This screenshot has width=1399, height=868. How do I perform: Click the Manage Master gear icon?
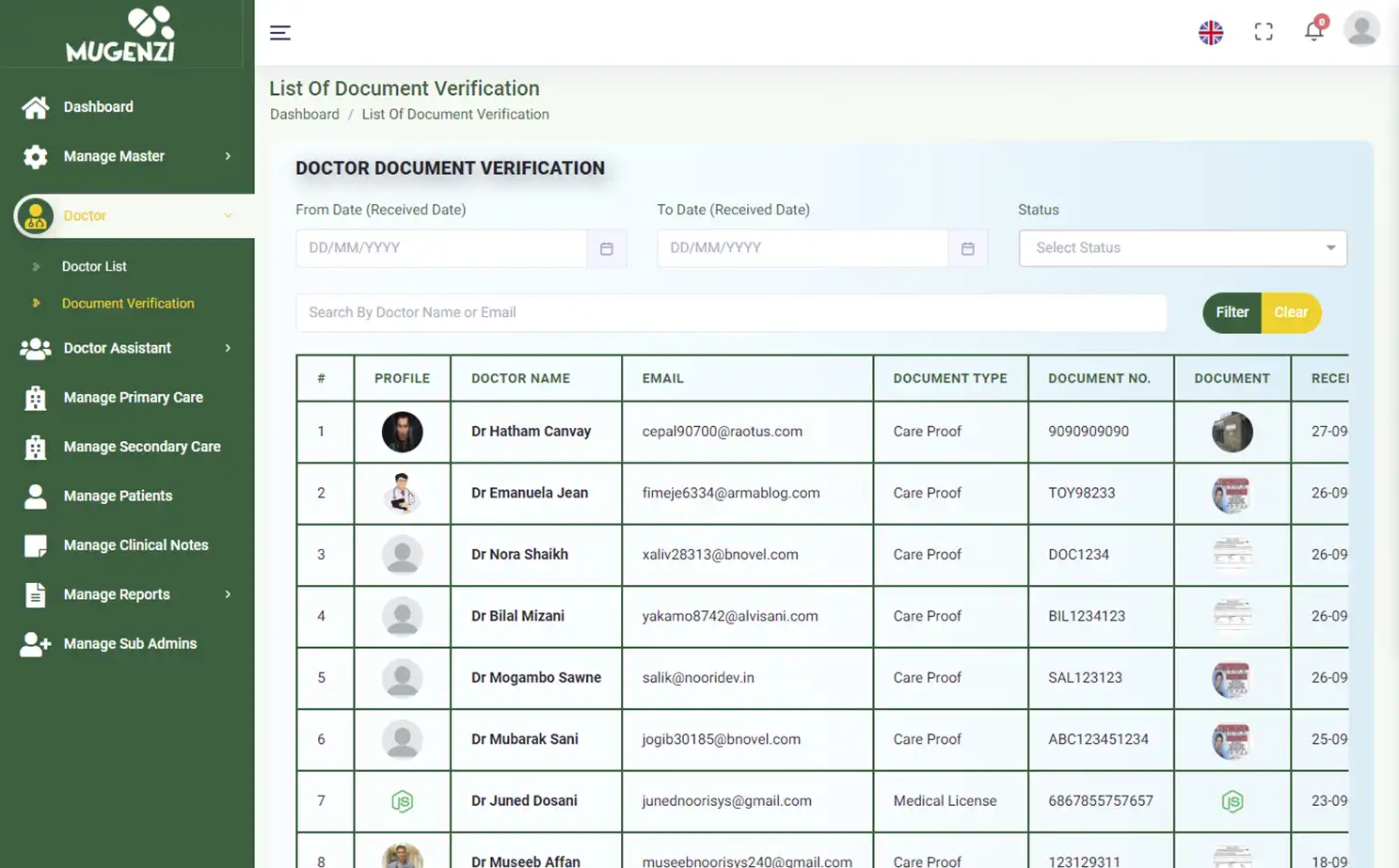click(x=35, y=156)
